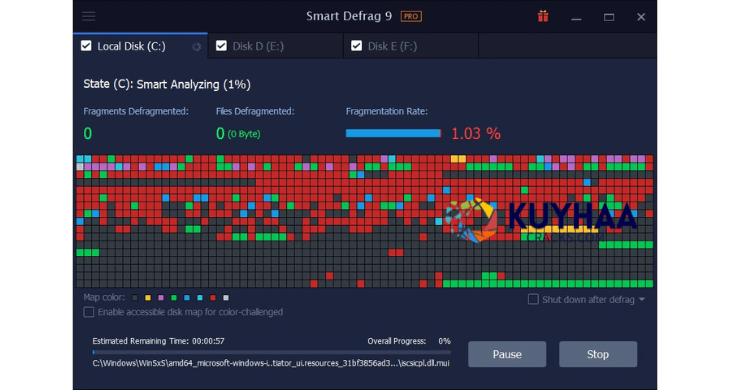Click the Files Defragmented label

[255, 111]
